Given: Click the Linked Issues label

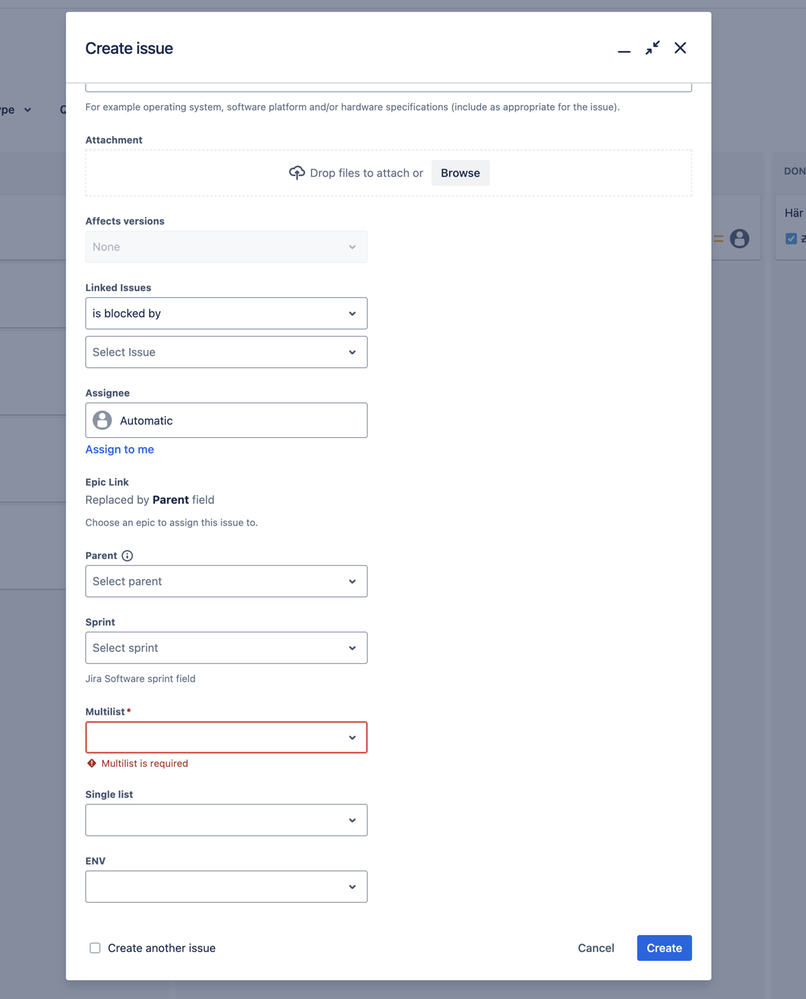Looking at the screenshot, I should (119, 287).
